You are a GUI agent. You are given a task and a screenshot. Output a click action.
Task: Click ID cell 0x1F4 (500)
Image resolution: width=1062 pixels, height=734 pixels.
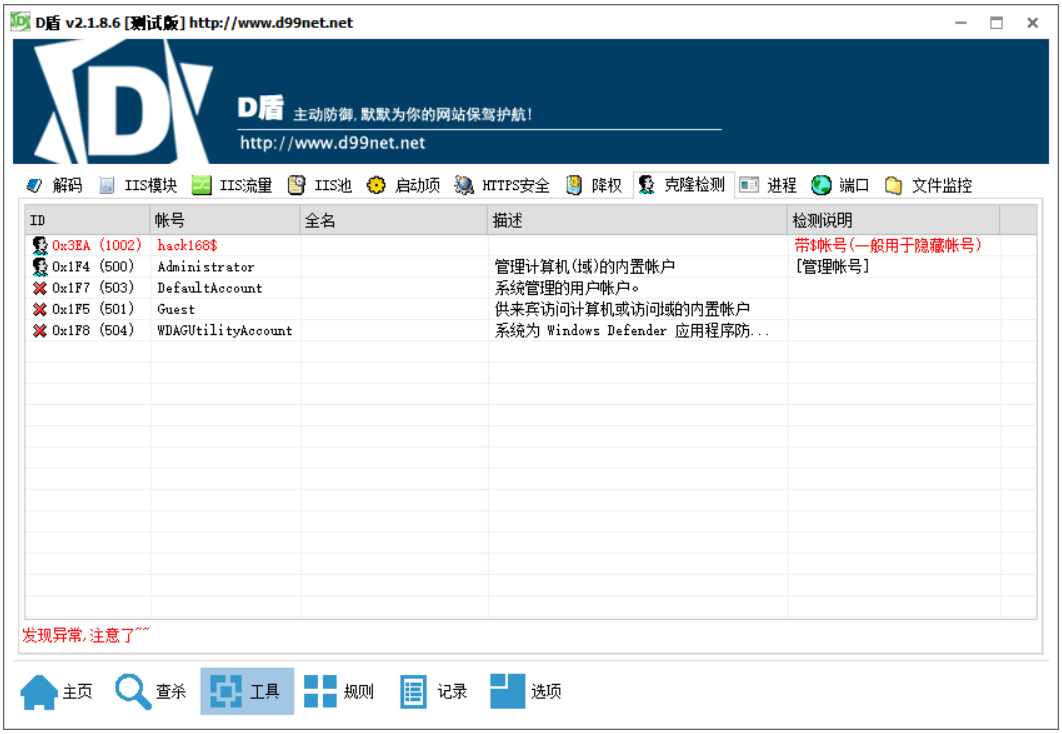click(93, 267)
